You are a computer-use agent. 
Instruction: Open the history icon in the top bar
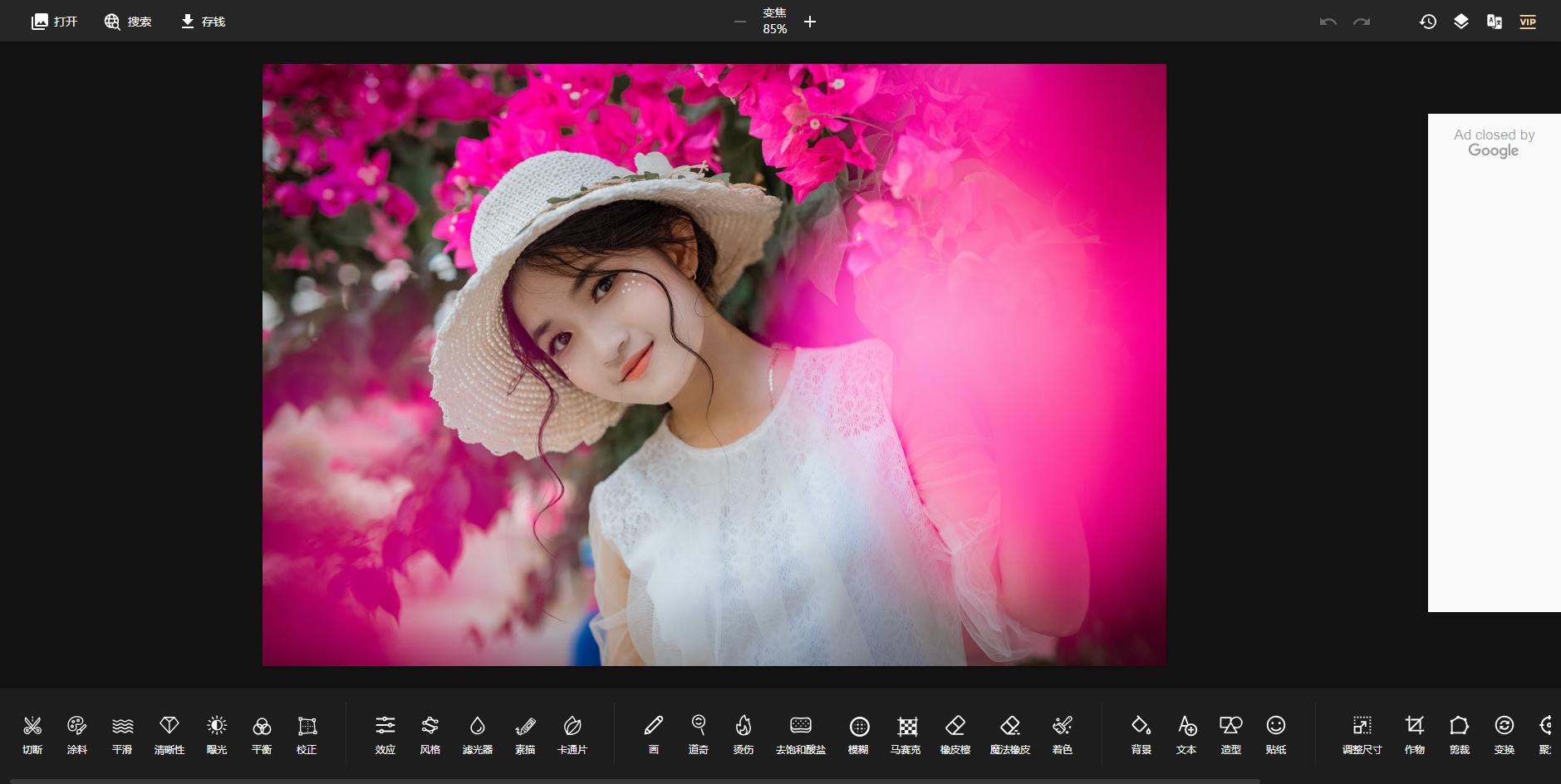click(1426, 21)
